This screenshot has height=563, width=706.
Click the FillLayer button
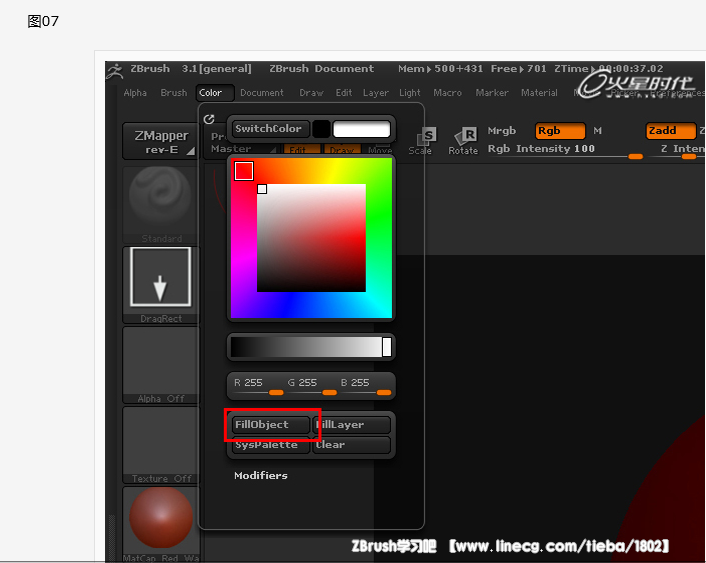coord(352,425)
